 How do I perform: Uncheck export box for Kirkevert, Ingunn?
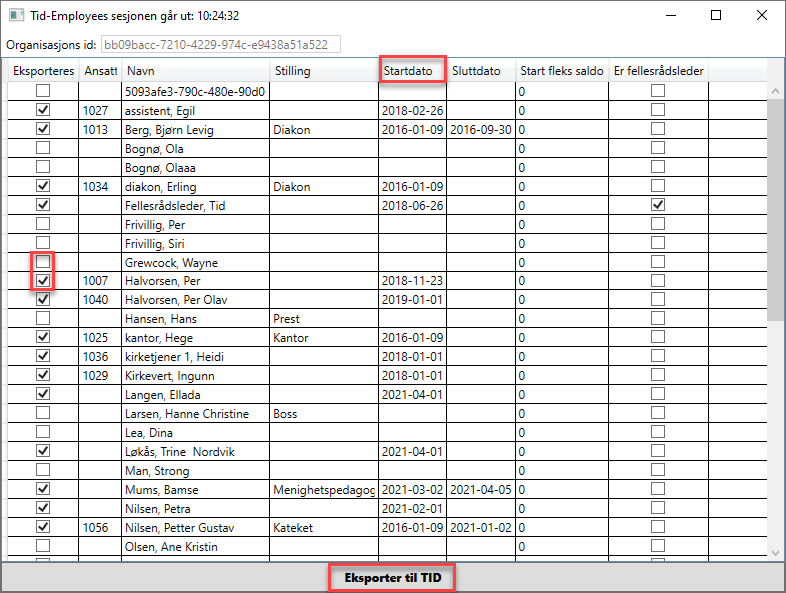[43, 375]
